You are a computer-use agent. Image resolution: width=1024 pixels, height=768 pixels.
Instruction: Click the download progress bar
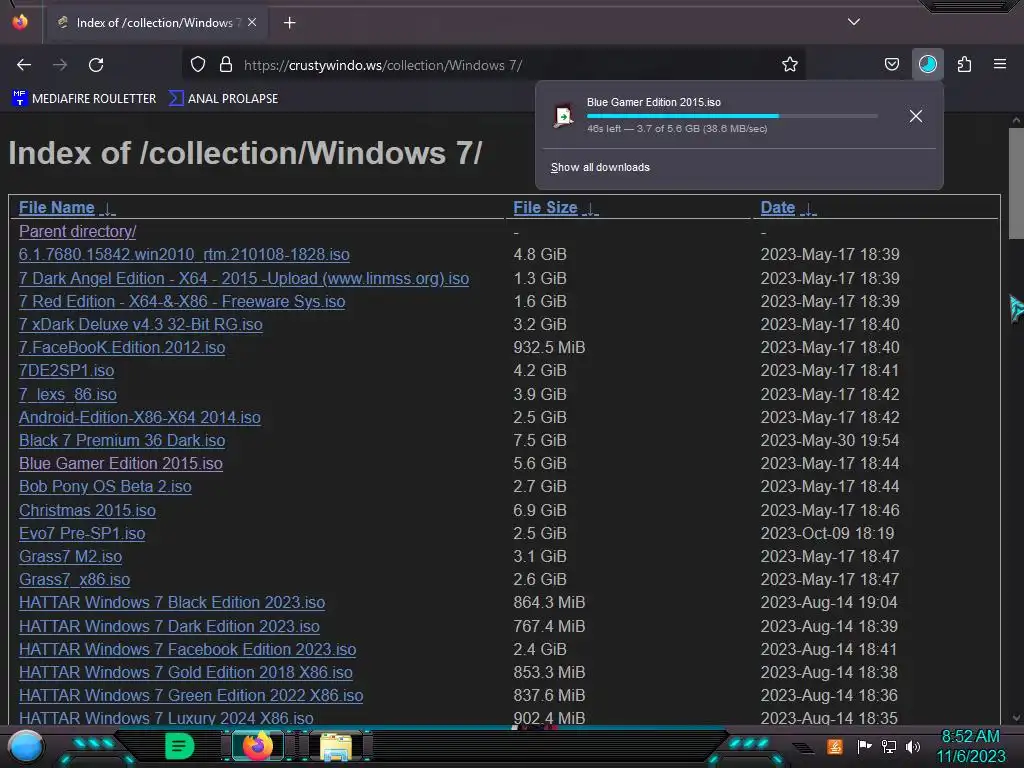732,116
